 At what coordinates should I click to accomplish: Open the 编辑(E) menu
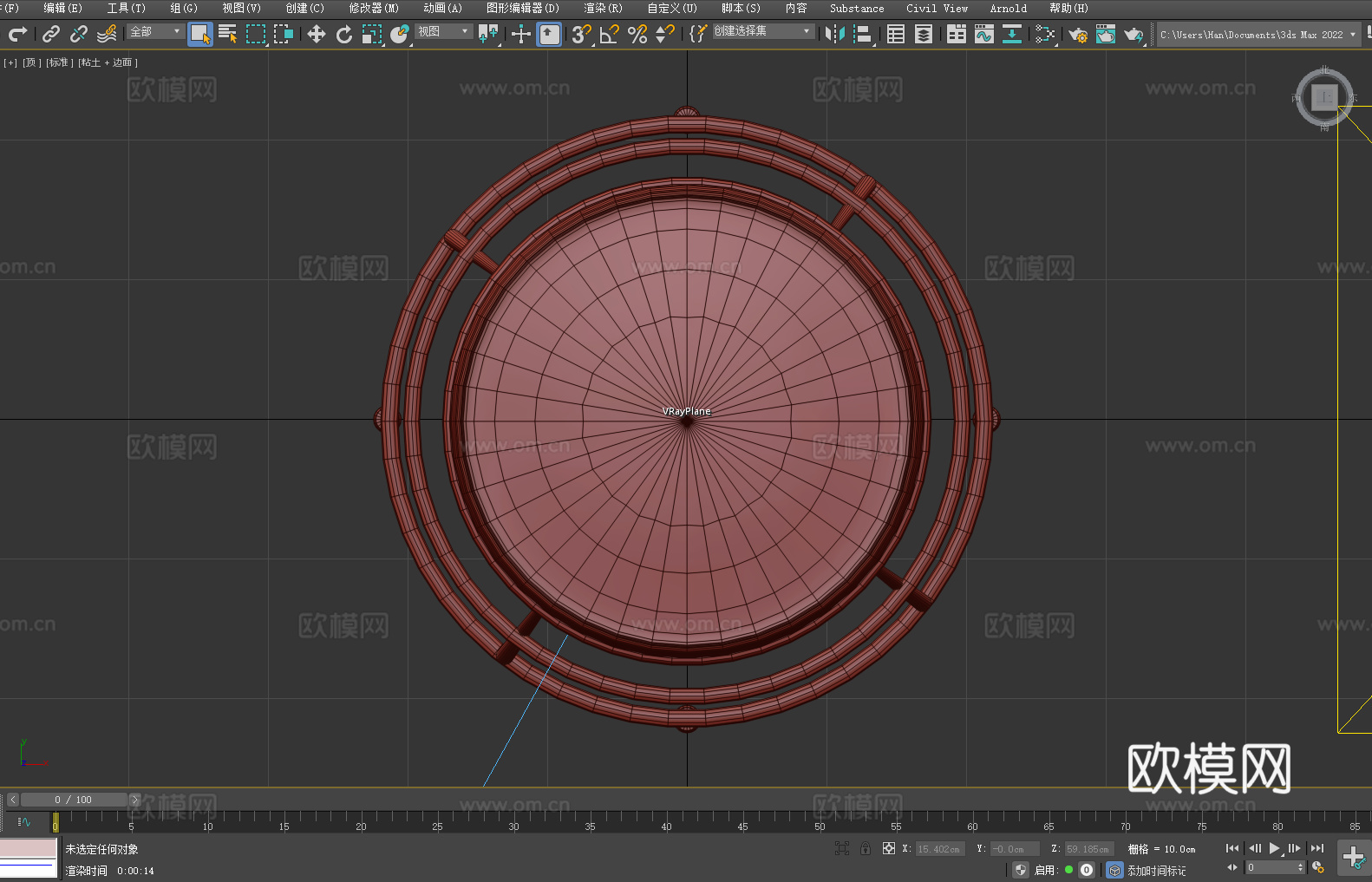point(62,8)
